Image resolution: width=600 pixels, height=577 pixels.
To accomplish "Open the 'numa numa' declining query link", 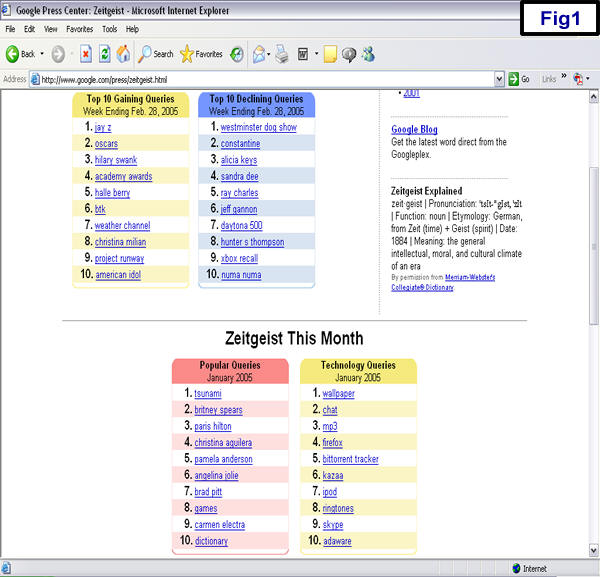I will pos(241,275).
